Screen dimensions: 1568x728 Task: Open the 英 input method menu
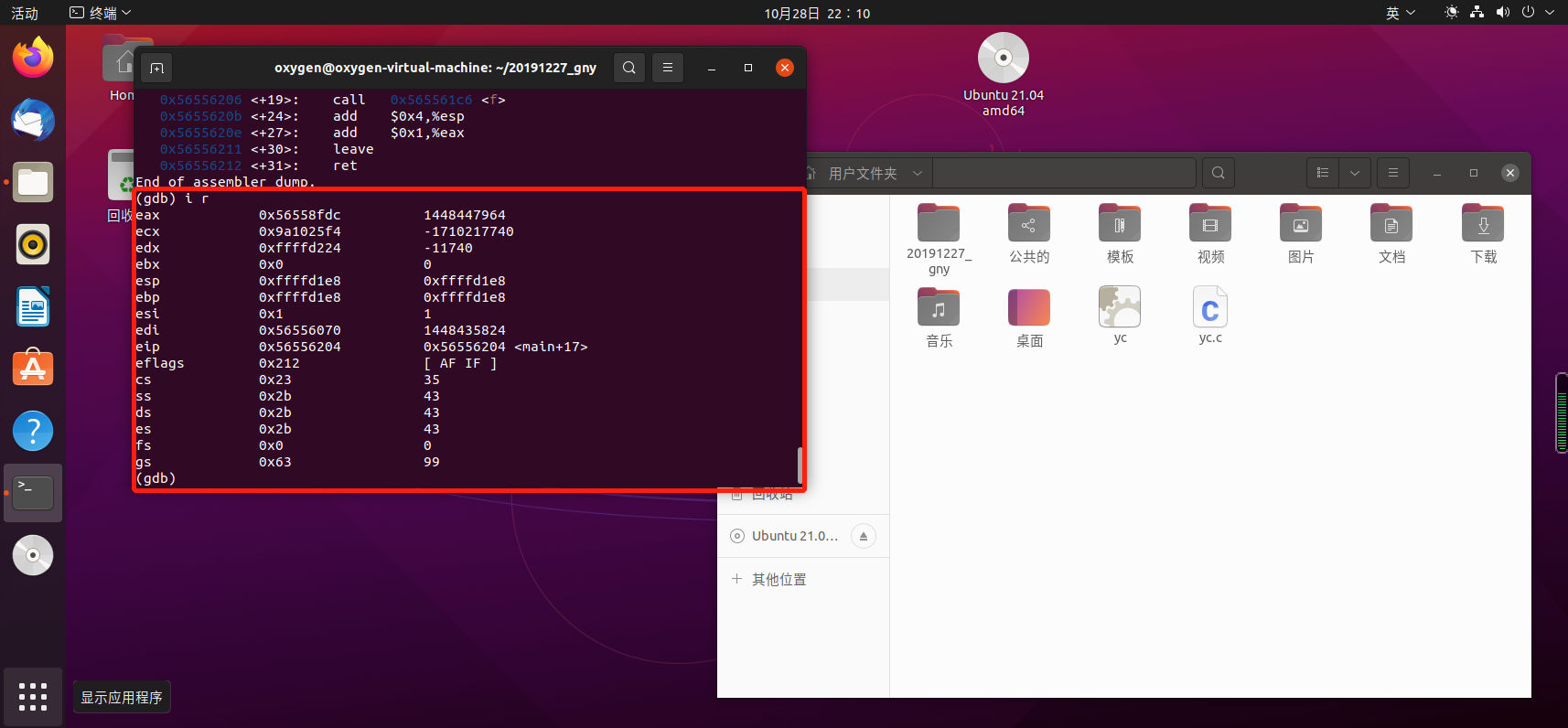1400,13
